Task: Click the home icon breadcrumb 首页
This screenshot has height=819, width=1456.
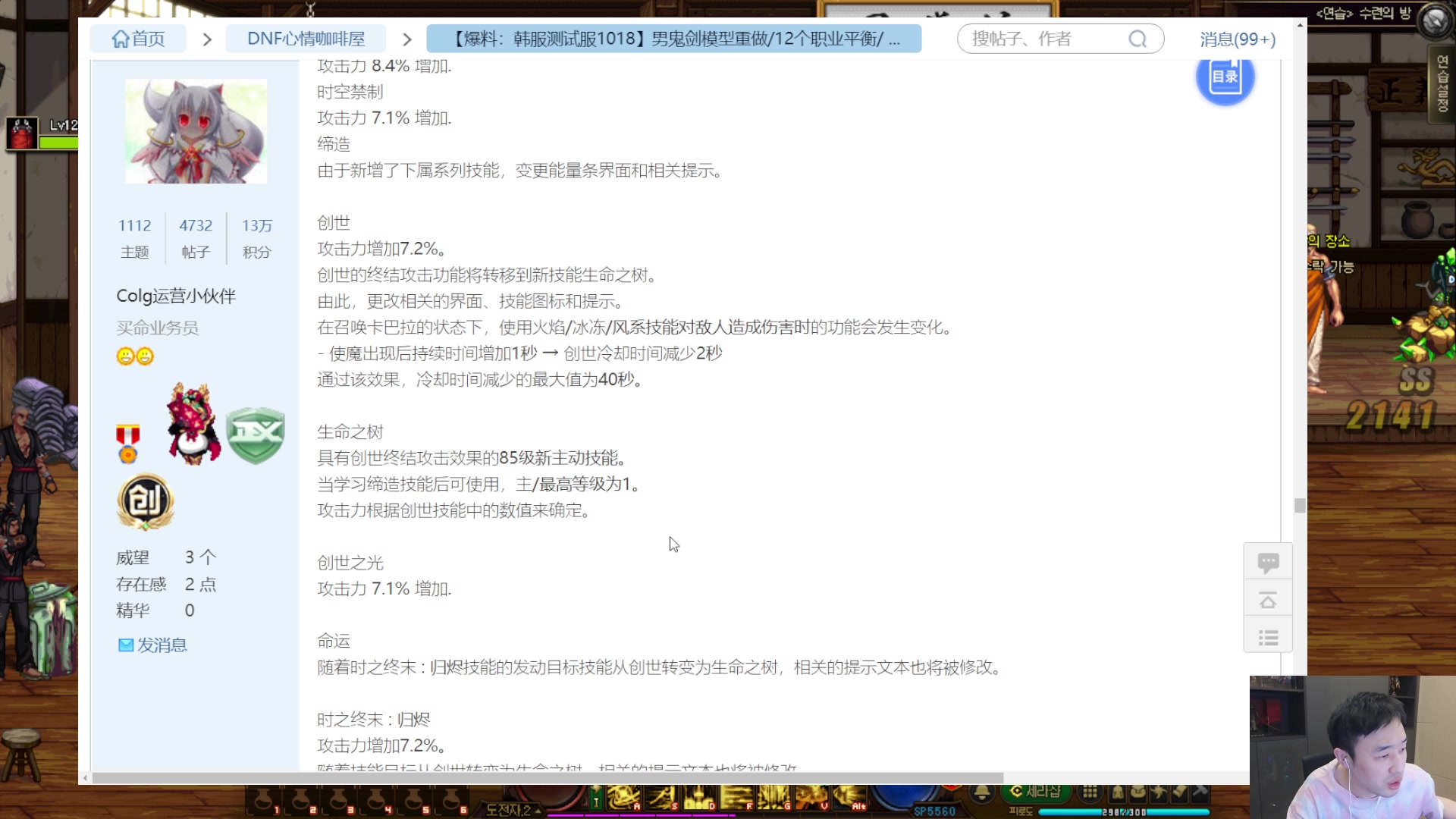Action: 137,39
